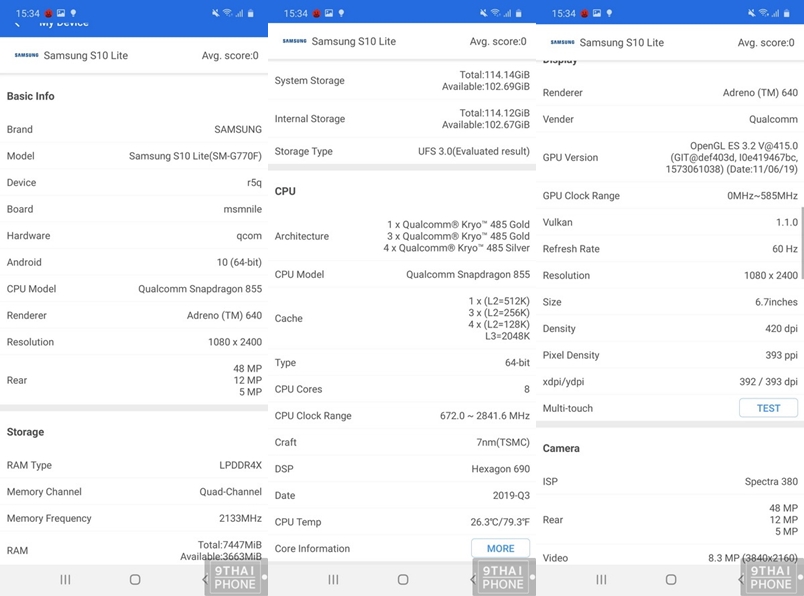Tap the Samsung logo above the Renderer row
This screenshot has width=804, height=596.
[562, 42]
